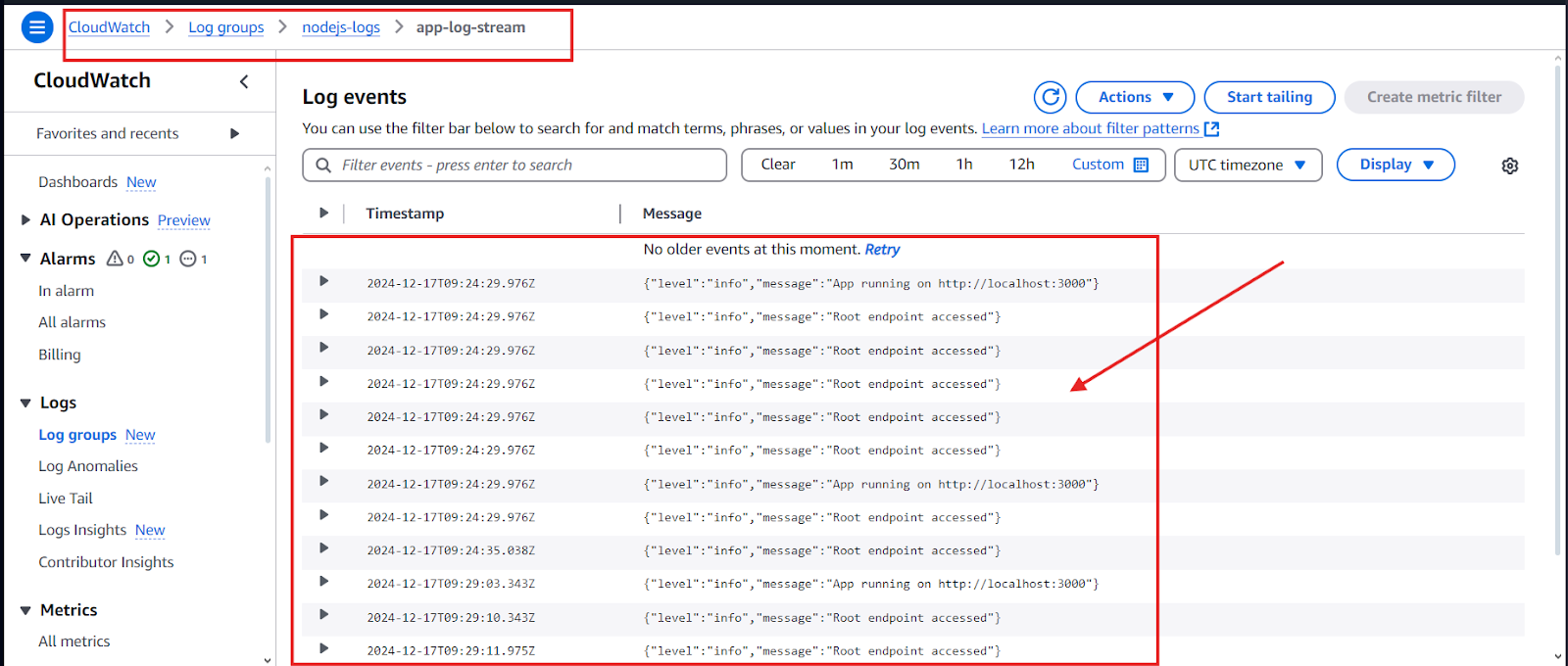Go to Log groups breadcrumb link

(x=226, y=27)
